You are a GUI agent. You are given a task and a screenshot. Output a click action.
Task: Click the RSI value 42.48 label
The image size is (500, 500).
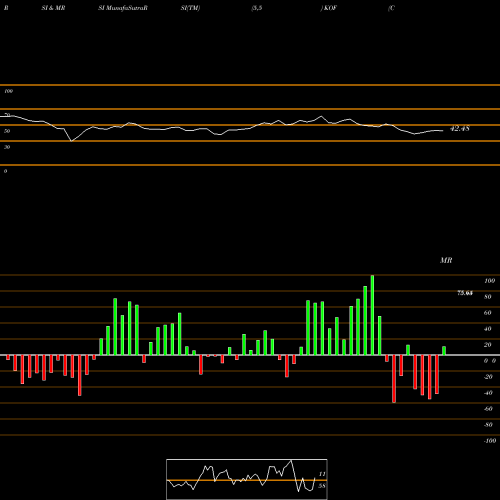[x=460, y=128]
